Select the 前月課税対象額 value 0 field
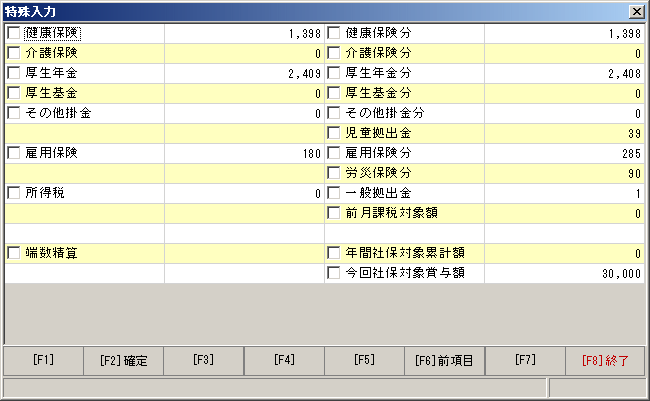Viewport: 650px width, 401px height. pos(565,213)
